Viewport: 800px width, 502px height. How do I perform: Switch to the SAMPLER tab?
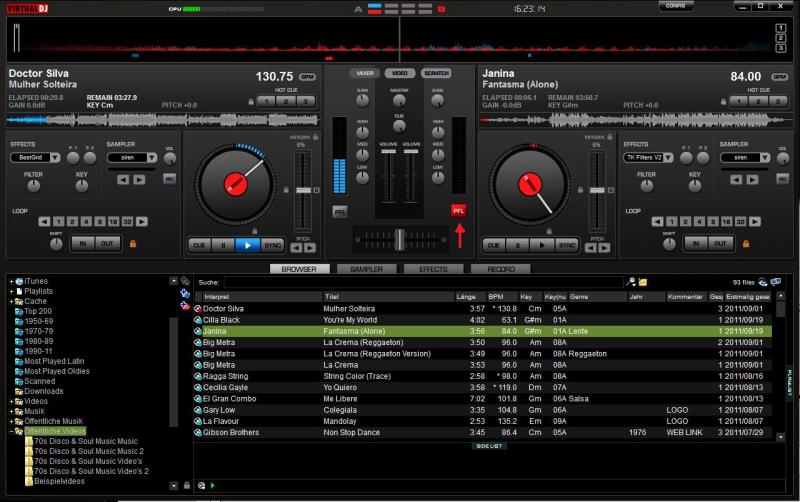coord(365,269)
